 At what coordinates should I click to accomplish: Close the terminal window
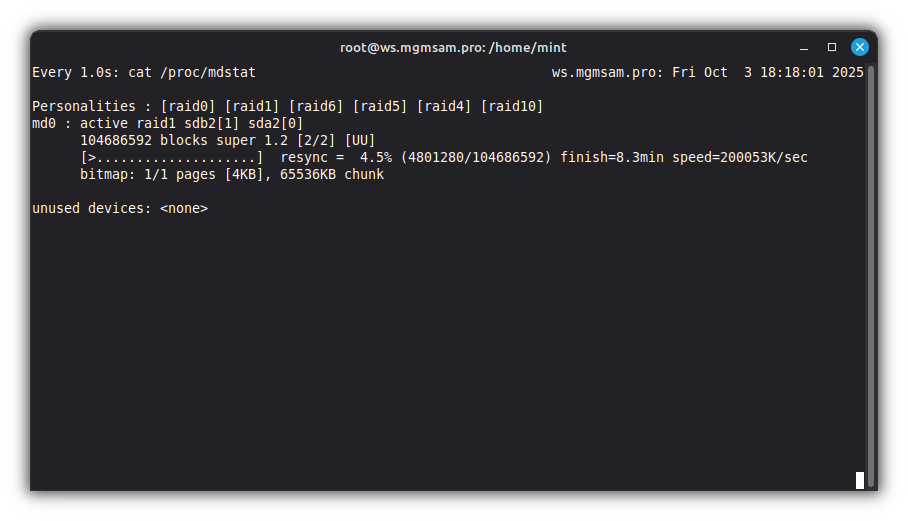(x=859, y=47)
